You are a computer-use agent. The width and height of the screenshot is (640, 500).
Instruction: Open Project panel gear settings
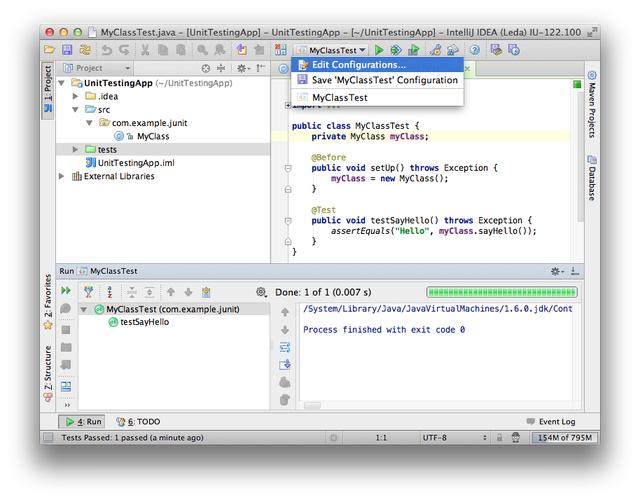pos(242,68)
